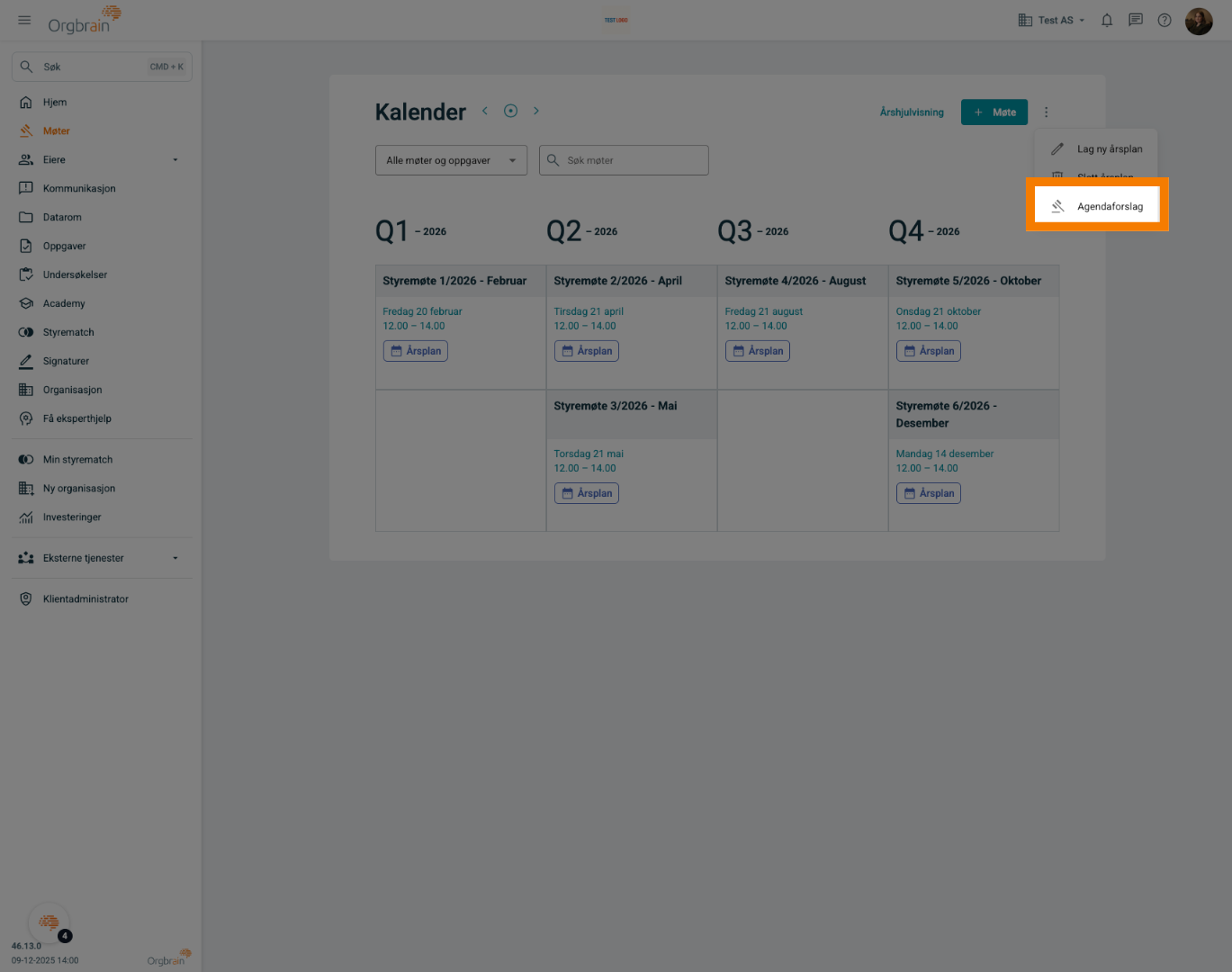Viewport: 1232px width, 972px height.
Task: Open the Orgbrain chat assistant bubble
Action: (49, 922)
